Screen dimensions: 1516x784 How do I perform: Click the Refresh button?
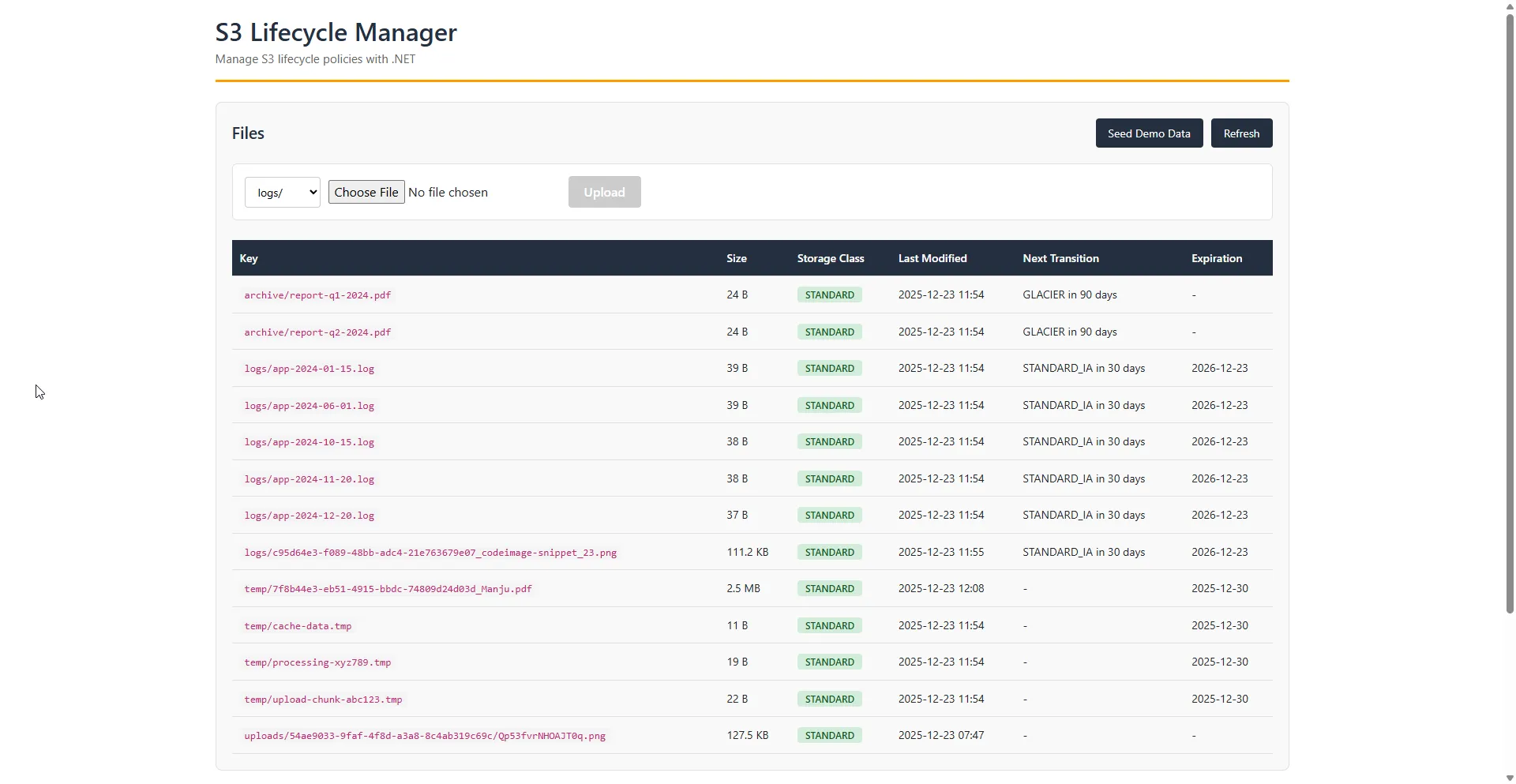pos(1241,133)
